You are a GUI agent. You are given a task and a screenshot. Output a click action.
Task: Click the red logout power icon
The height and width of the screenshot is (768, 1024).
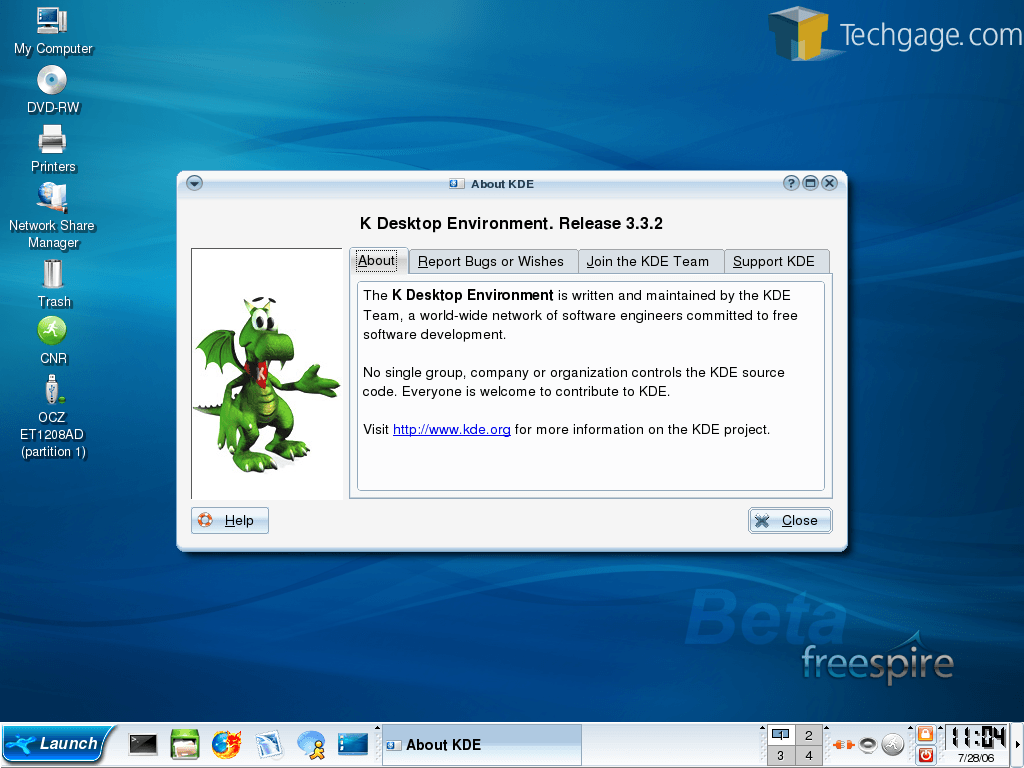pos(925,755)
